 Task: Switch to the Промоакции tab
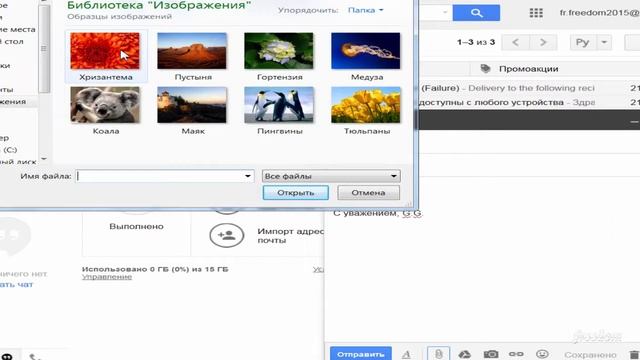point(529,69)
